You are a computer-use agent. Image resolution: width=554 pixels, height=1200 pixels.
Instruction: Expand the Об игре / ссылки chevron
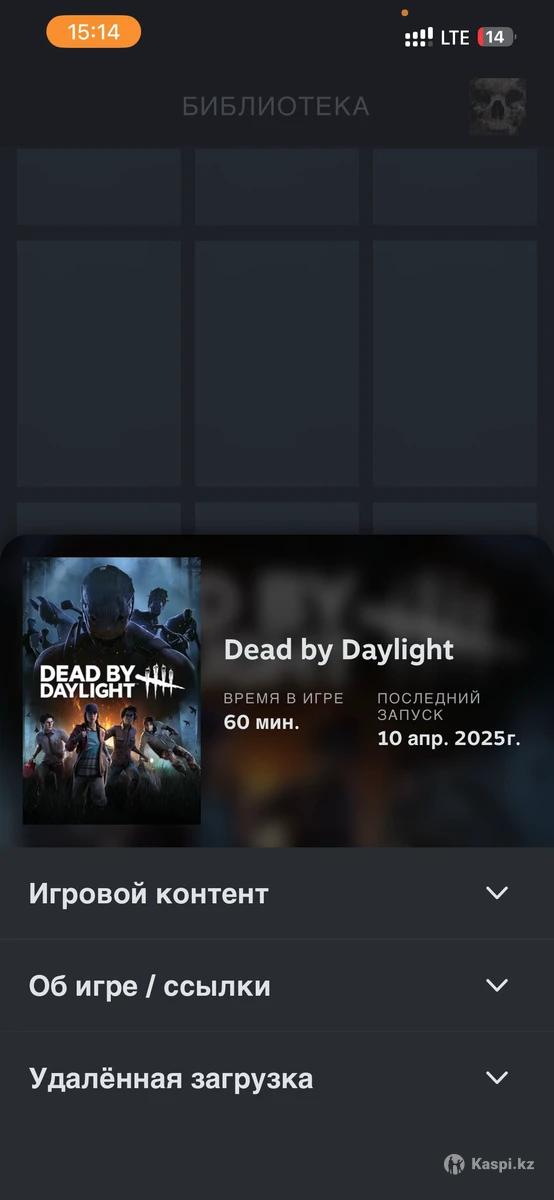tap(497, 986)
